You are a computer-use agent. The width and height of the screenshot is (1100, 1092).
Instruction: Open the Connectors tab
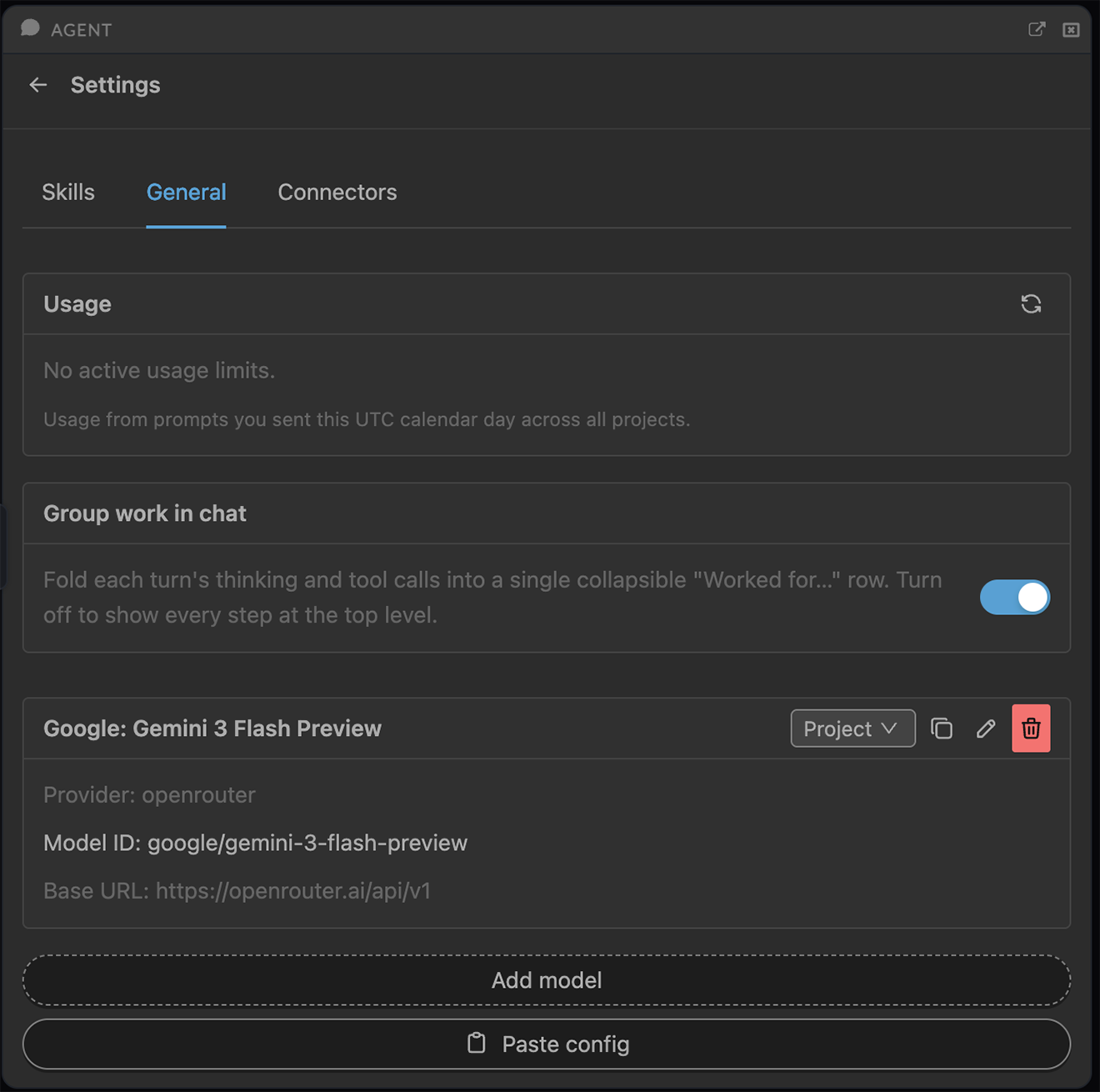pyautogui.click(x=337, y=193)
